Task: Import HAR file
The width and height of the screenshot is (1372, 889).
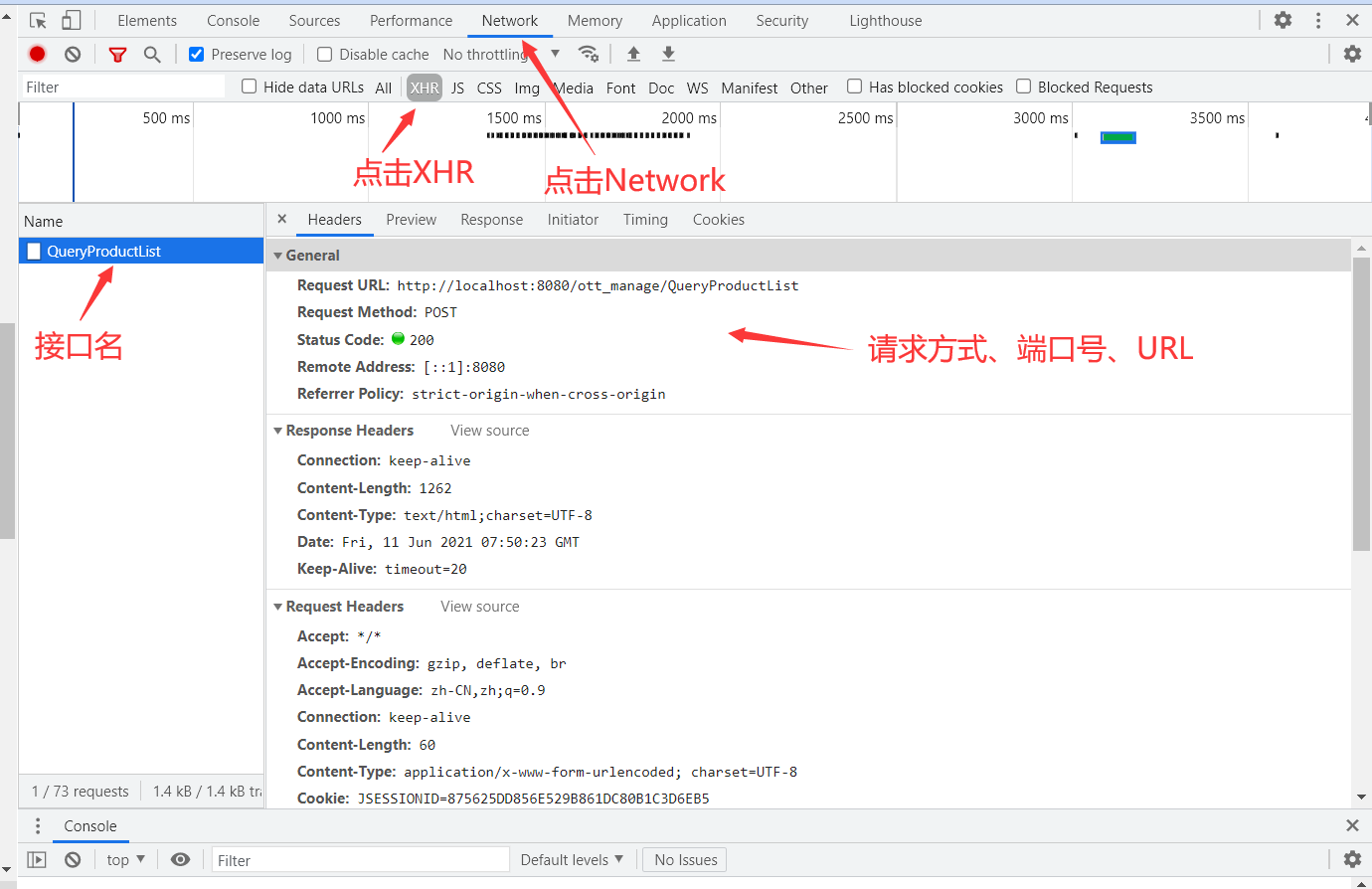Action: tap(633, 54)
